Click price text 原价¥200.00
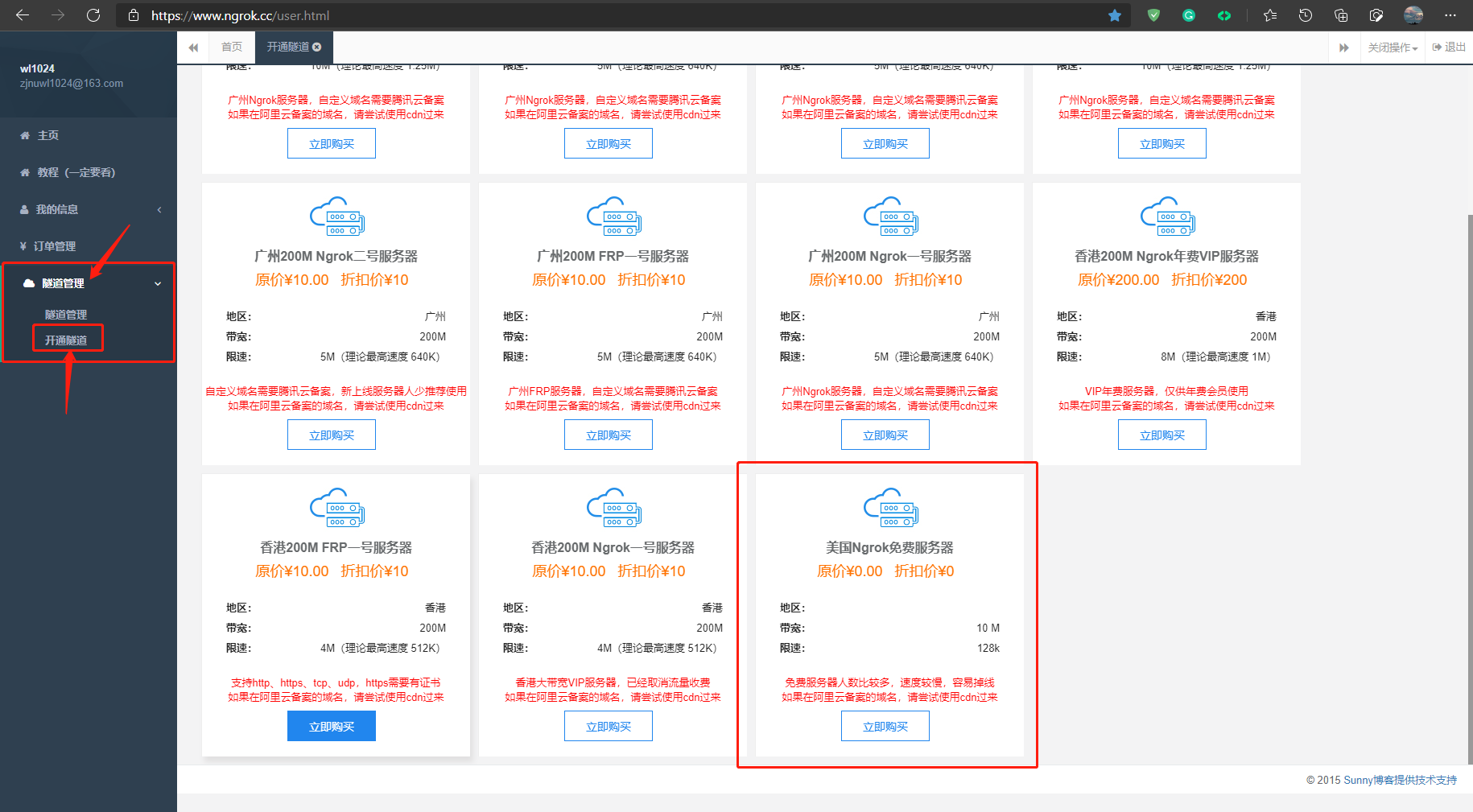Viewport: 1473px width, 812px height. click(1118, 280)
